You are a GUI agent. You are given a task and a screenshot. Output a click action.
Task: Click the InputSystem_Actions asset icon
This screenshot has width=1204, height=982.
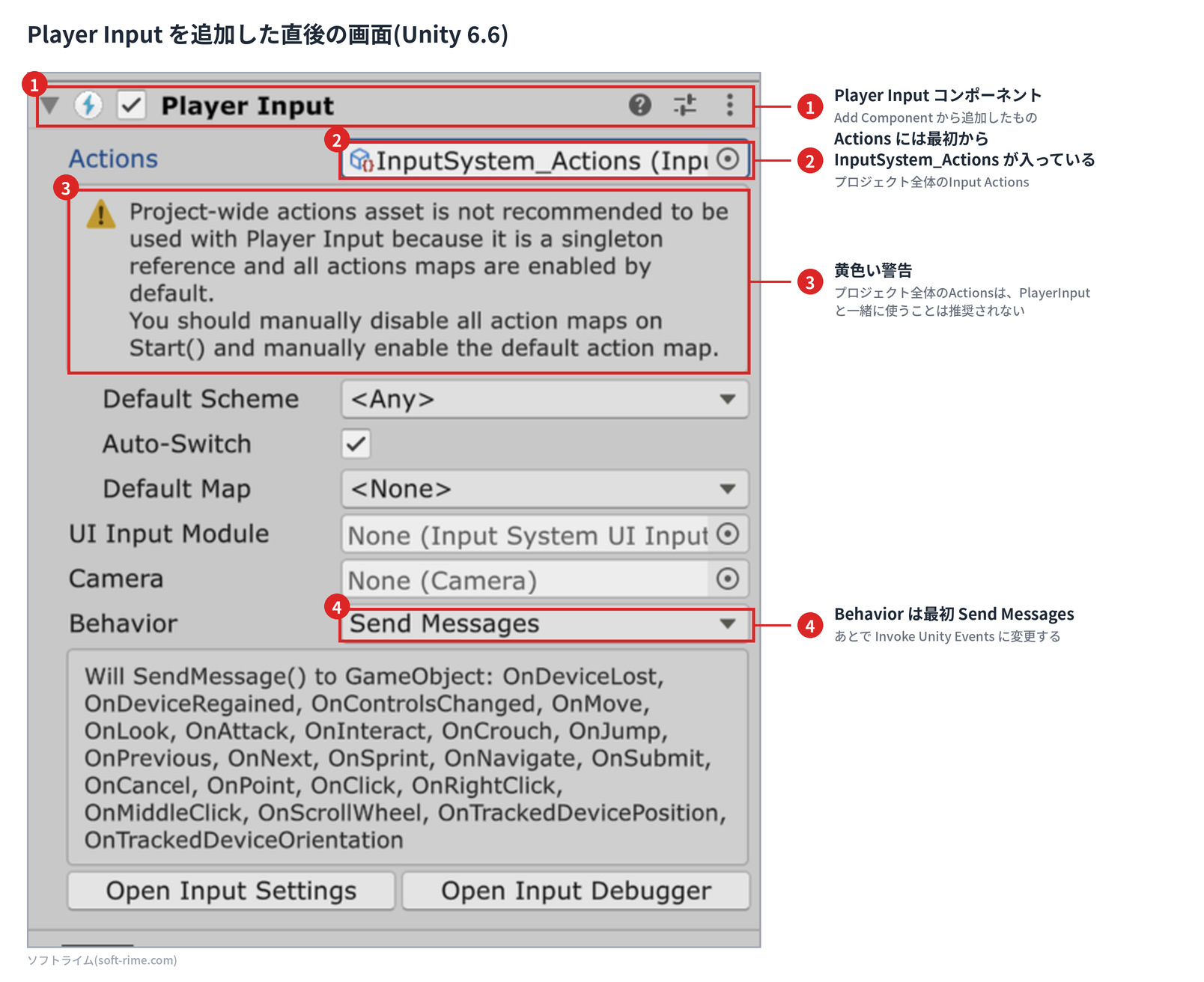point(361,159)
